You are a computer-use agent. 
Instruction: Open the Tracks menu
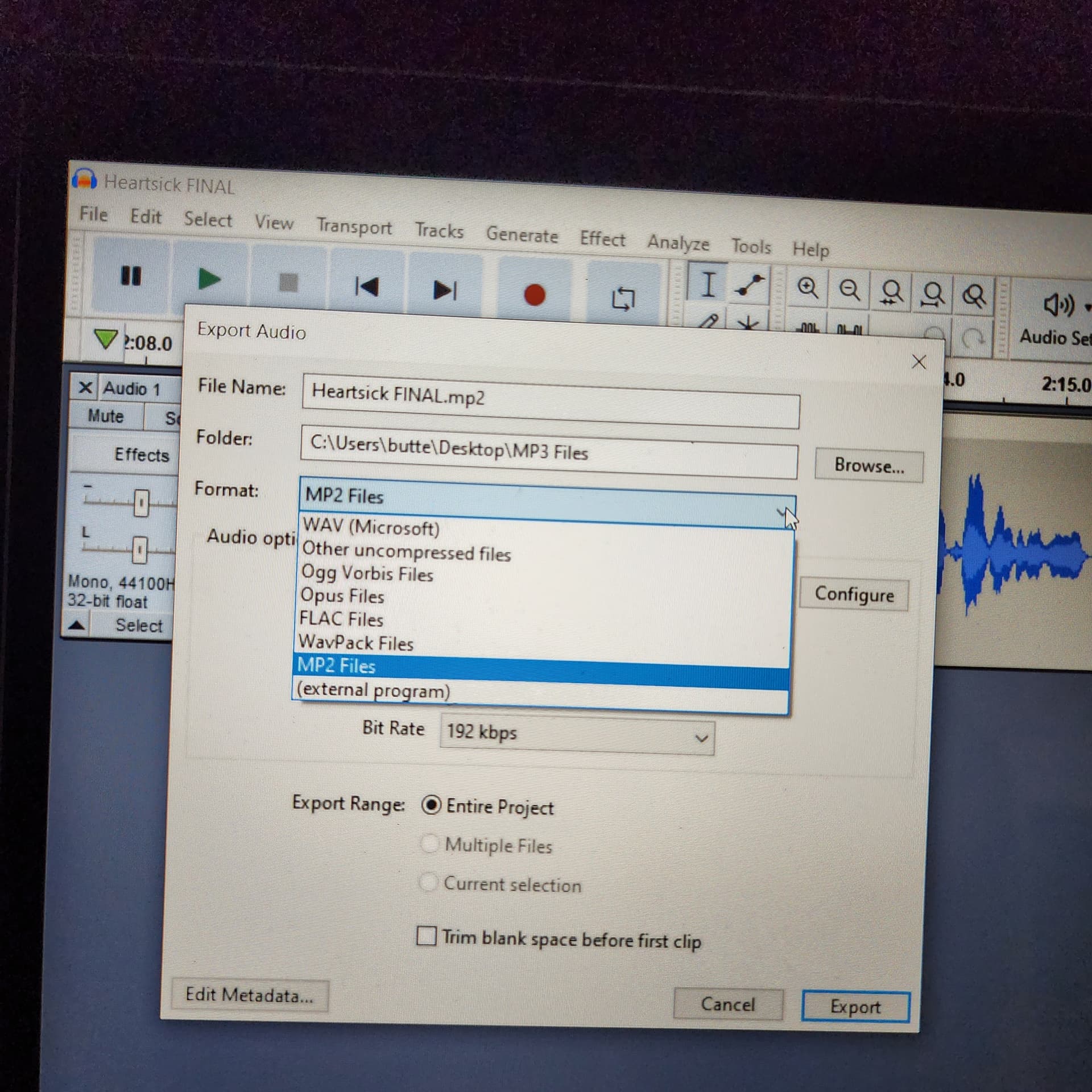(439, 230)
